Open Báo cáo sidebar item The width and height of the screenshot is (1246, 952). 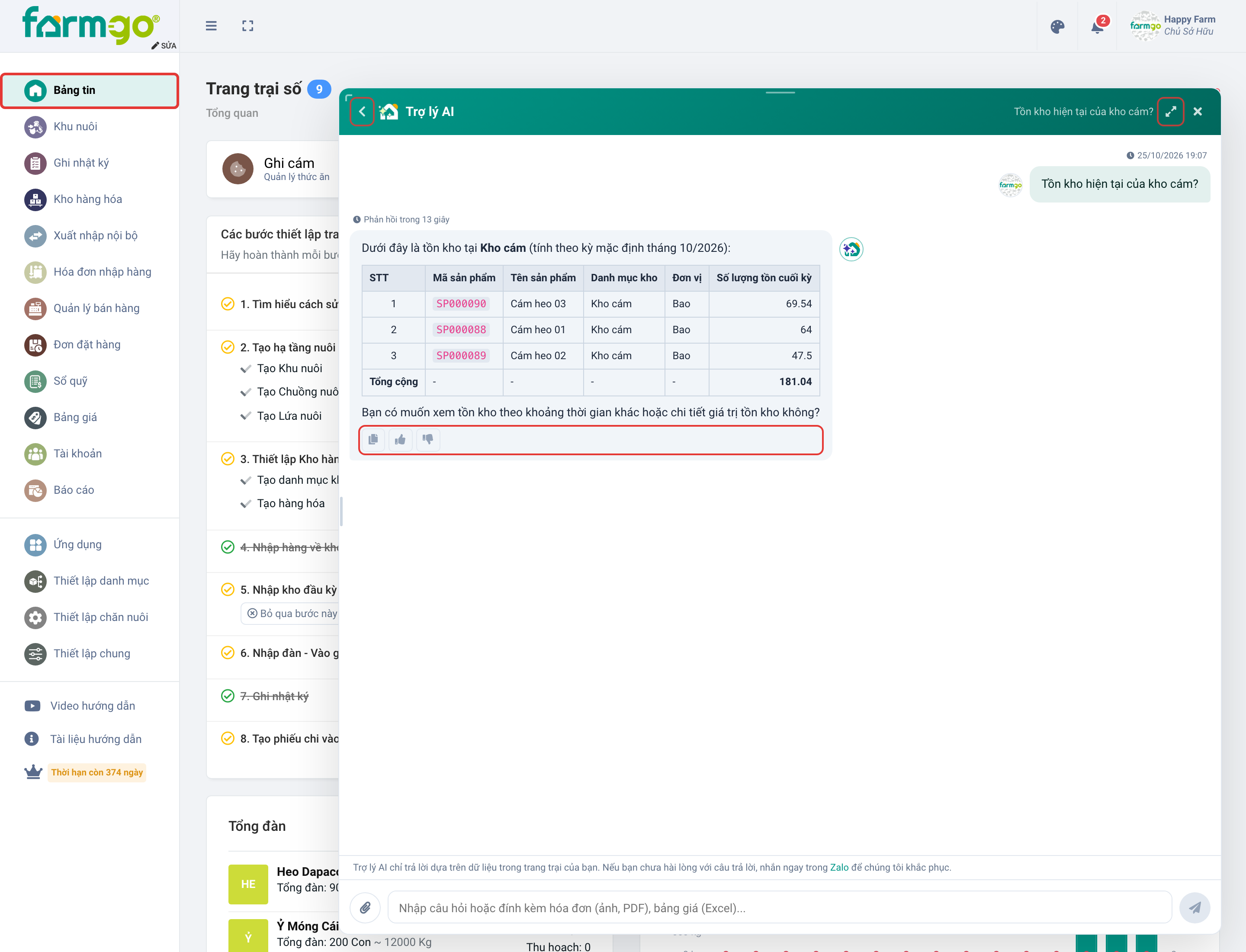pos(90,490)
